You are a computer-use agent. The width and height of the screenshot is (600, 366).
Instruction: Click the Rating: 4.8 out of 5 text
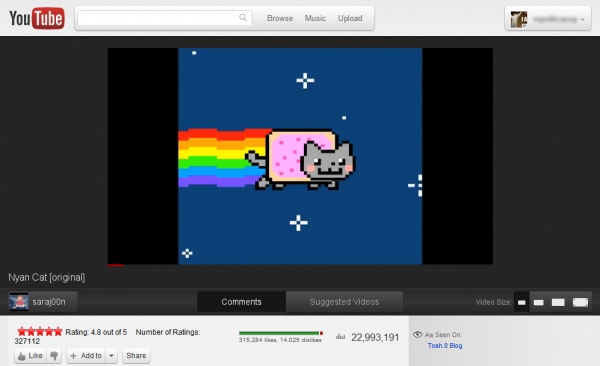[96, 332]
